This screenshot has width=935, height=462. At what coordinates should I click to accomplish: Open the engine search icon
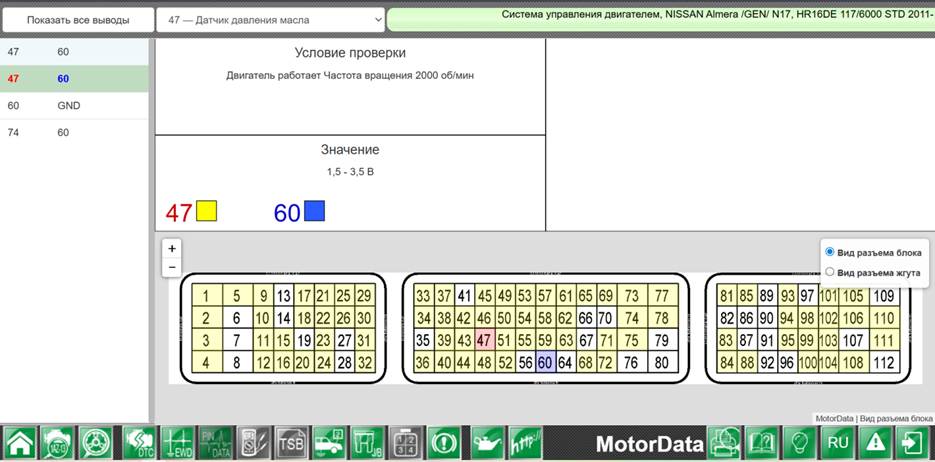57,443
